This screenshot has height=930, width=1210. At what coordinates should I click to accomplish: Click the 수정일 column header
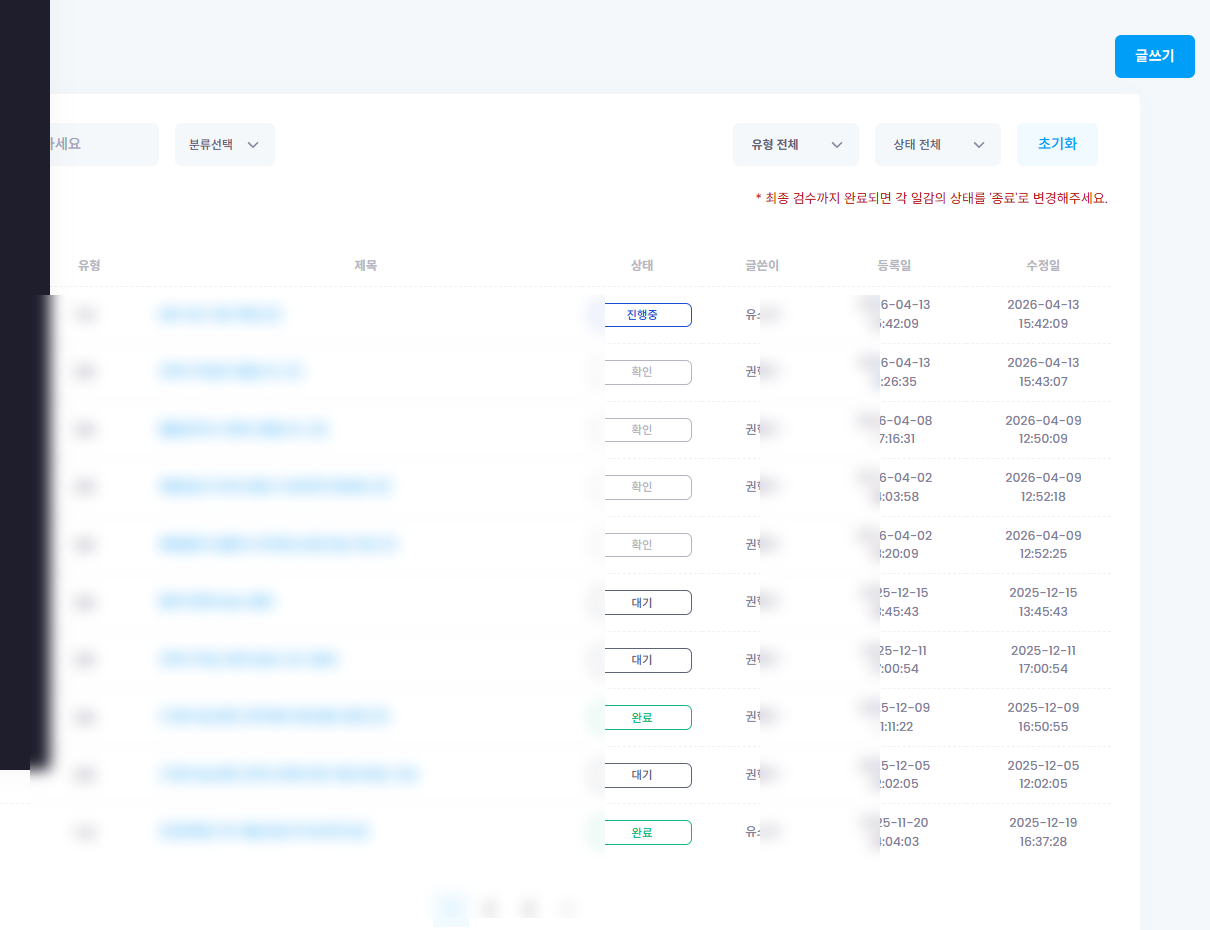[1043, 266]
